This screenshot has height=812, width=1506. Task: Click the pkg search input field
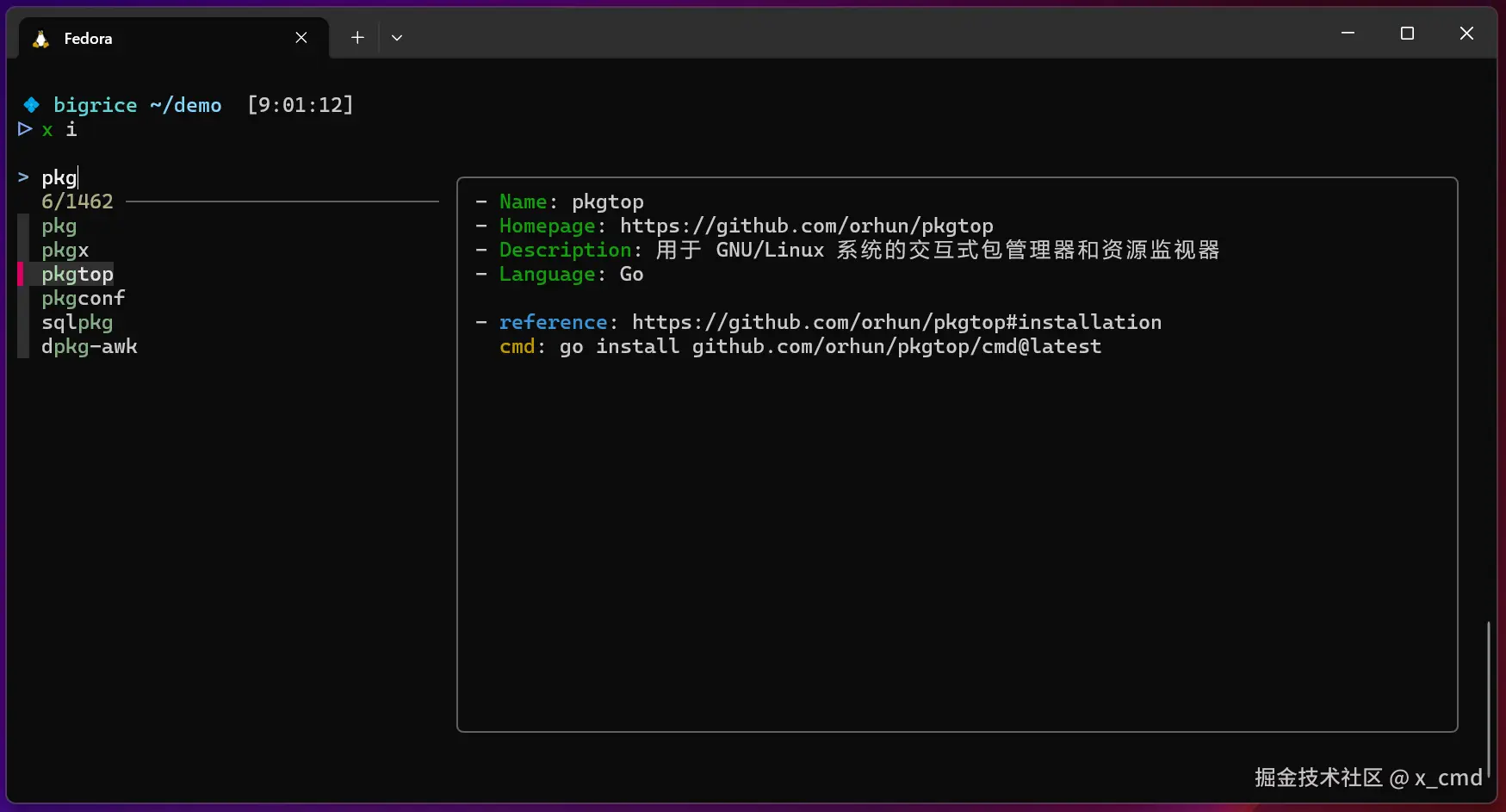click(x=60, y=177)
